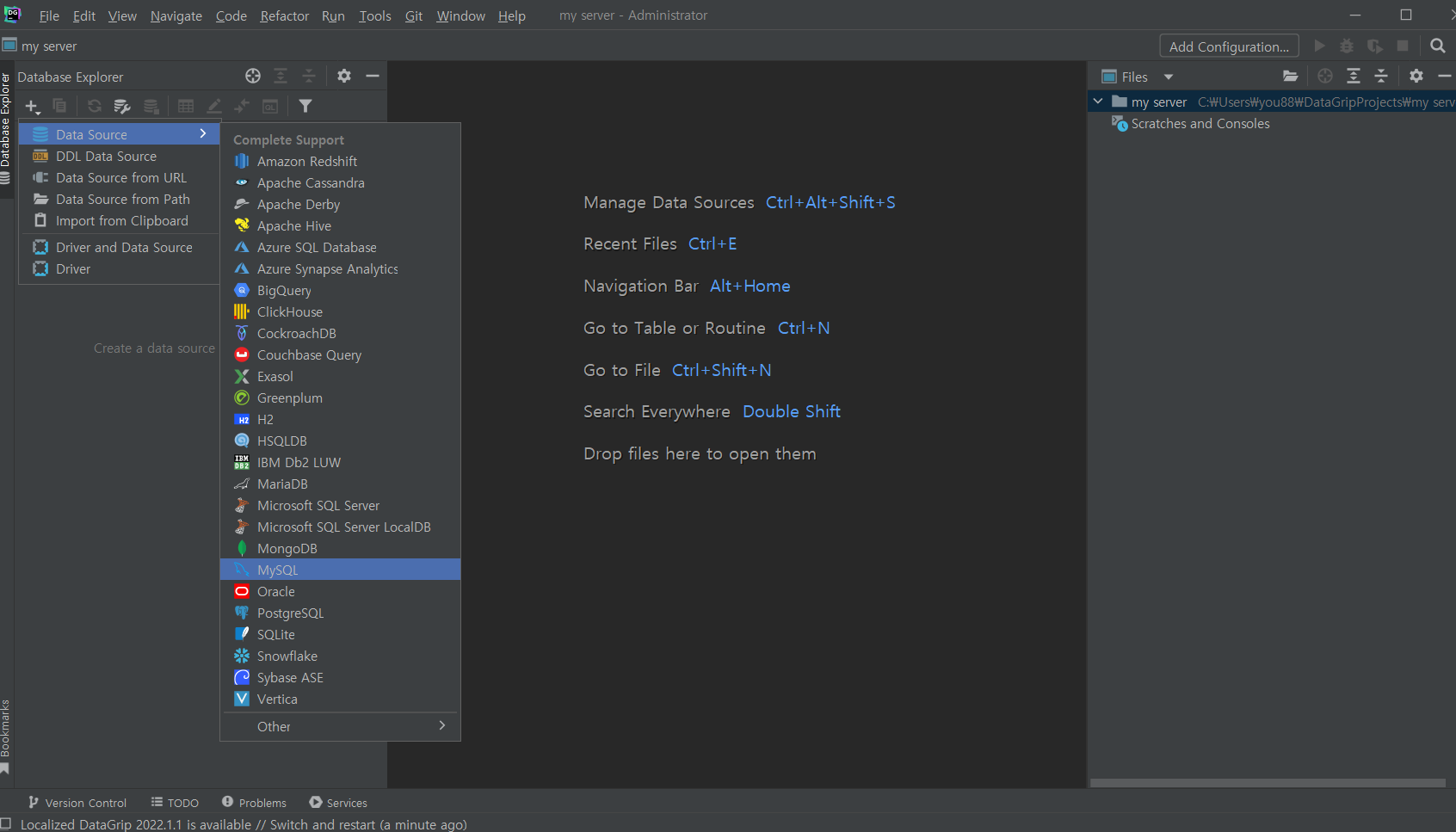The width and height of the screenshot is (1456, 832).
Task: Select SQLite data source
Action: tap(341, 634)
